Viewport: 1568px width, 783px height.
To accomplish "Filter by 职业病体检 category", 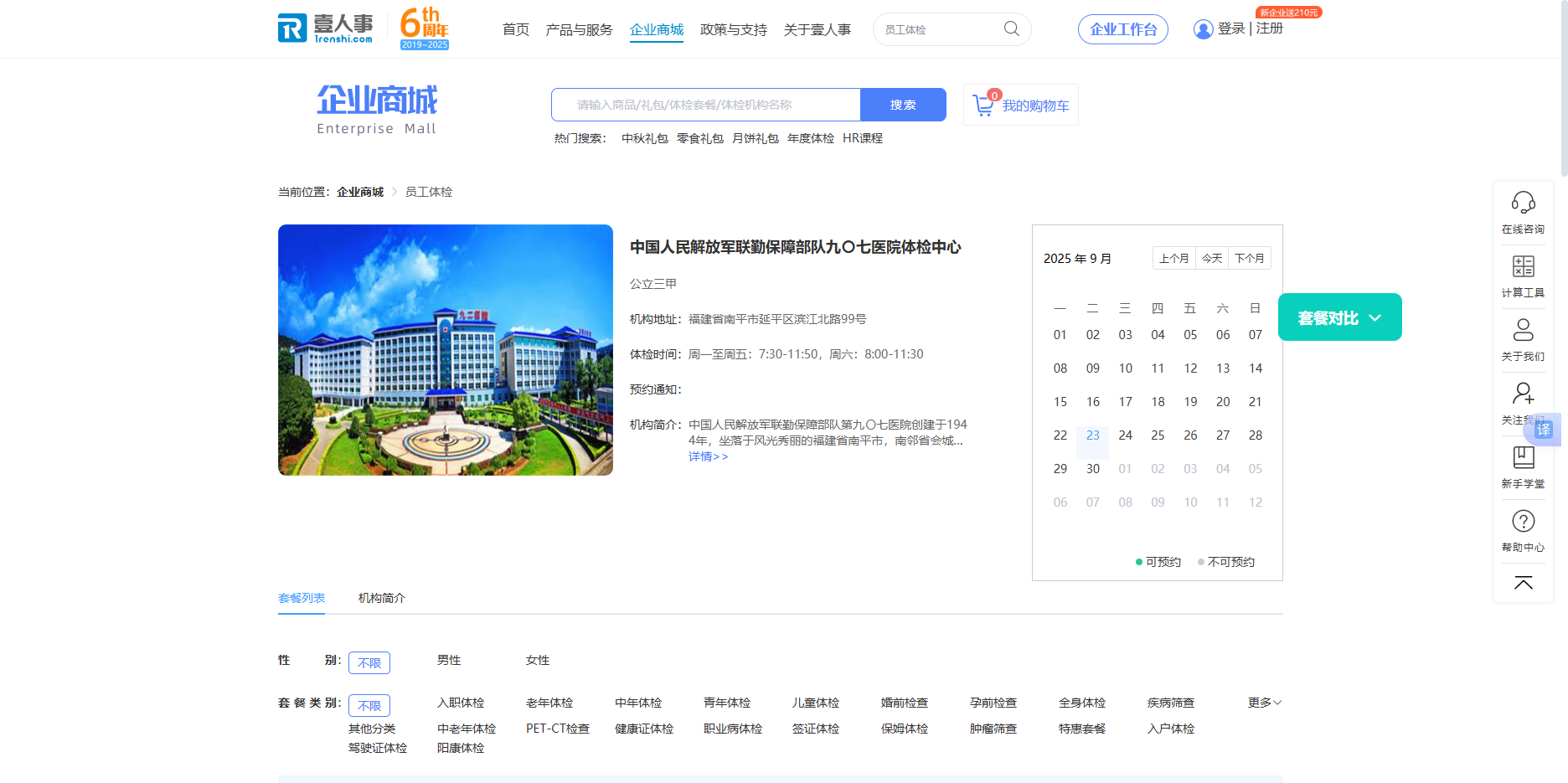I will [733, 729].
